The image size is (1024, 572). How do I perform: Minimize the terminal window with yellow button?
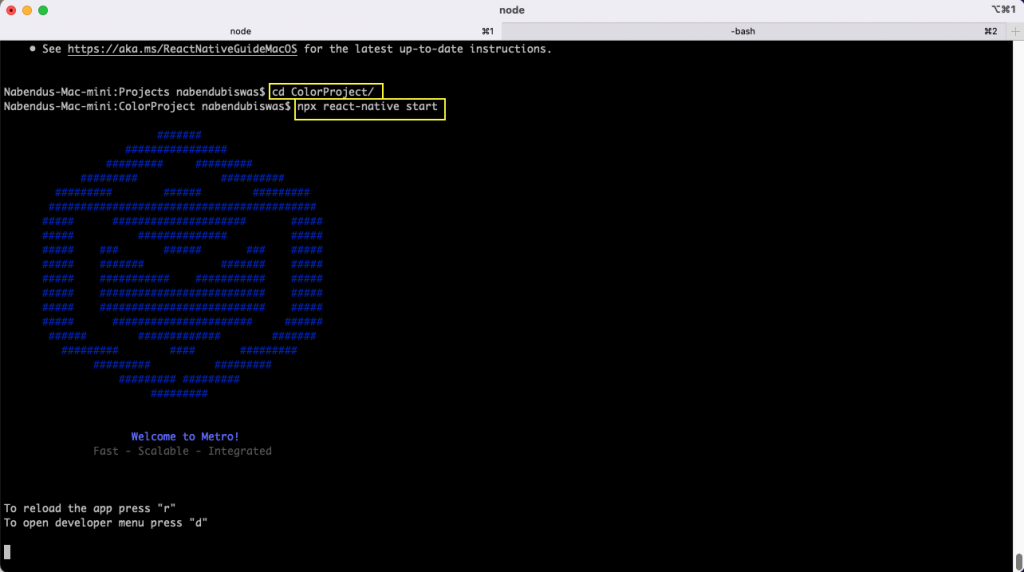tap(27, 10)
